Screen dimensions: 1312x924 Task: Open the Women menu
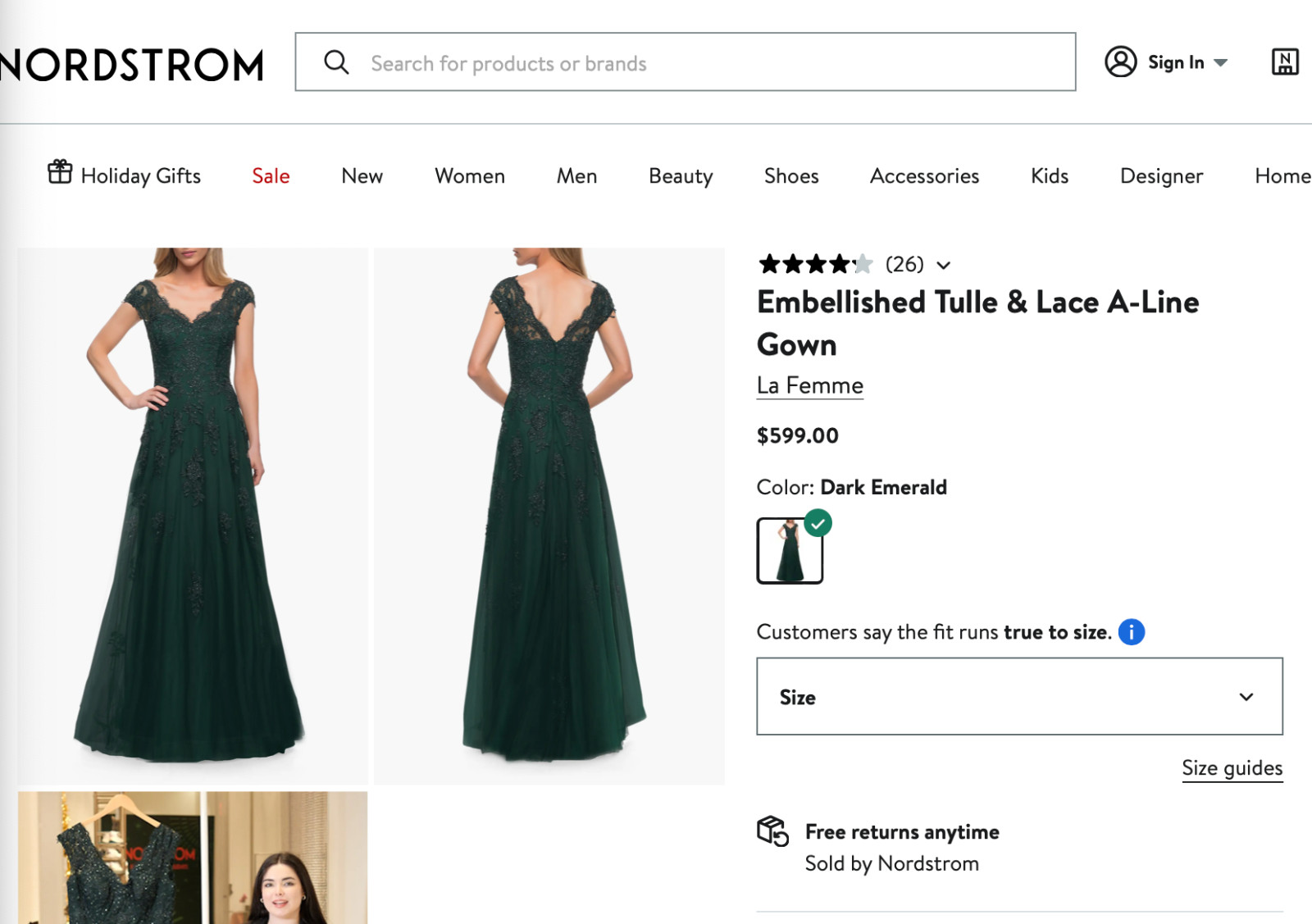pos(470,175)
